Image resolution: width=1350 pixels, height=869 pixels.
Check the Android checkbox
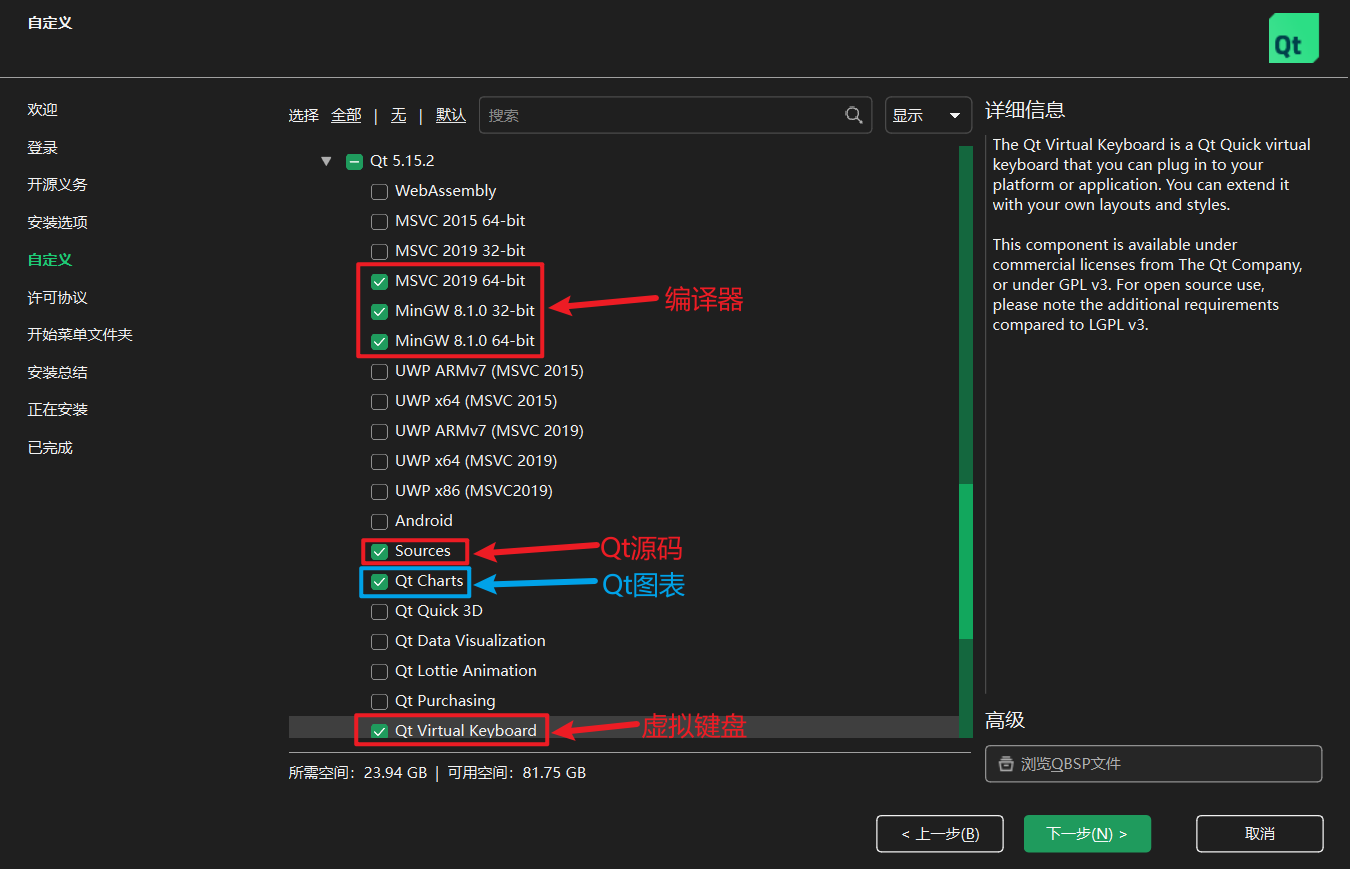[379, 521]
